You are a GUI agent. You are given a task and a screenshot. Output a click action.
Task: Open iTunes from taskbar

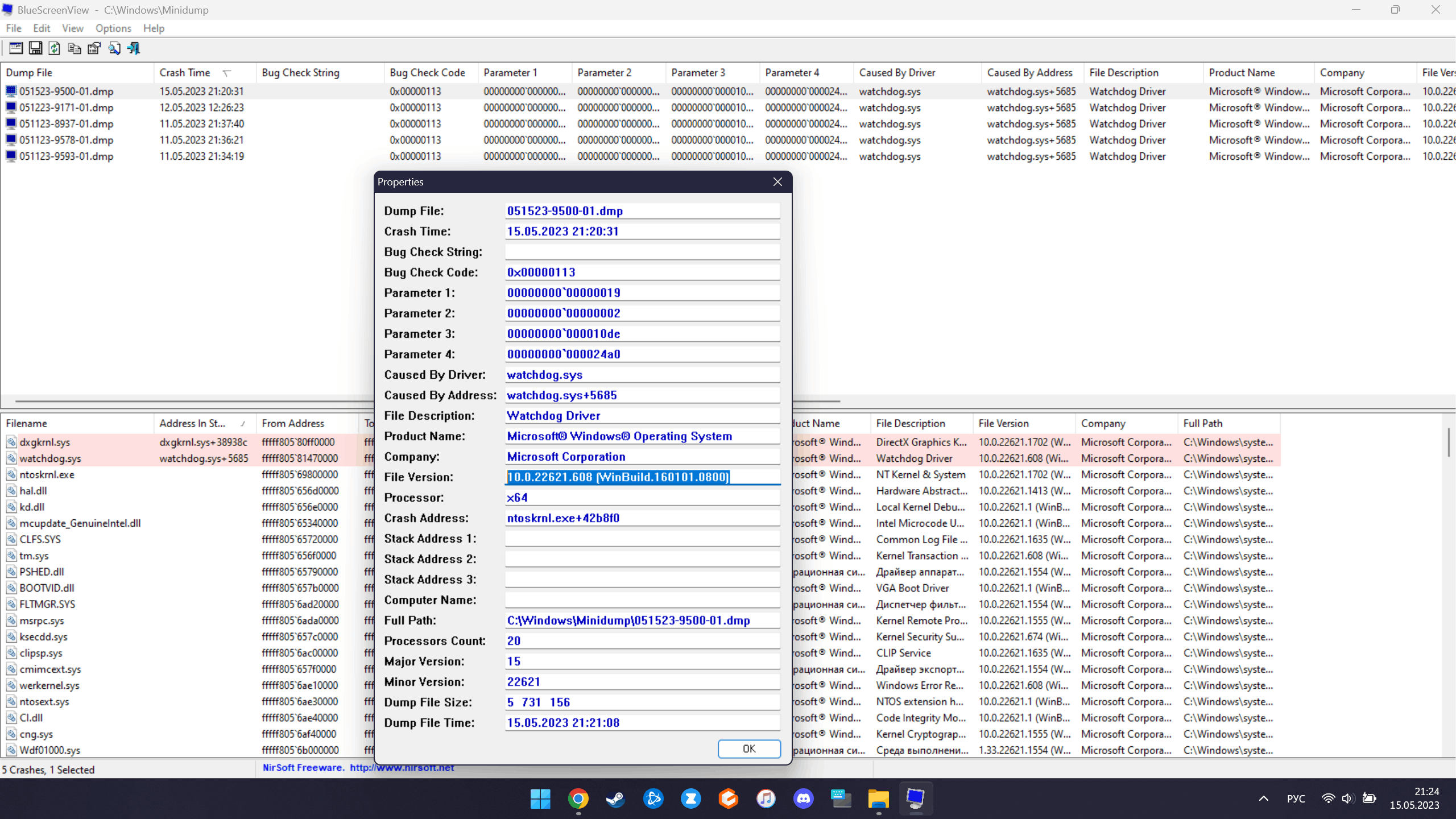pos(766,799)
